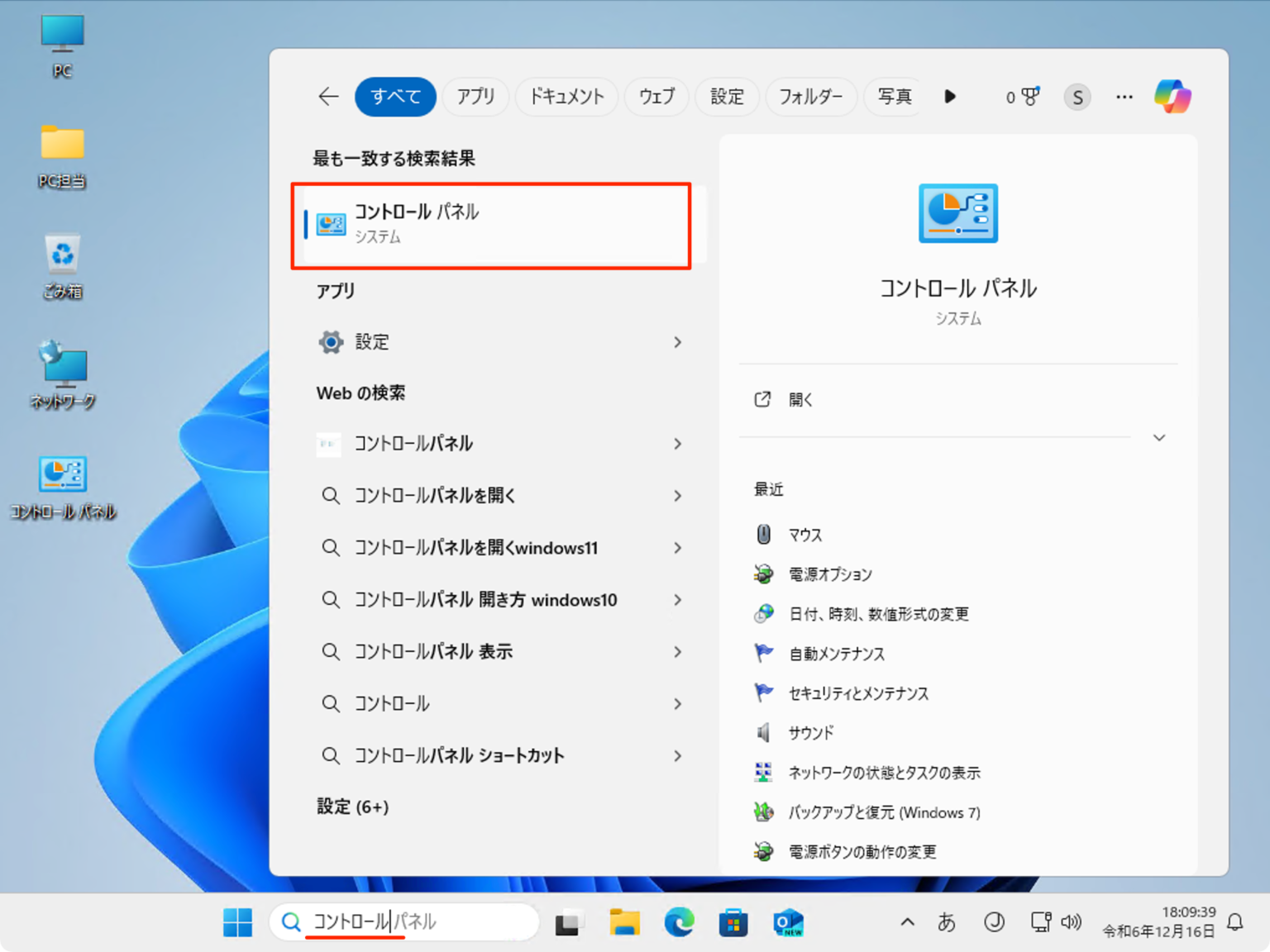This screenshot has height=952, width=1270.
Task: Launch Microsoft Edge from the taskbar
Action: [x=679, y=922]
